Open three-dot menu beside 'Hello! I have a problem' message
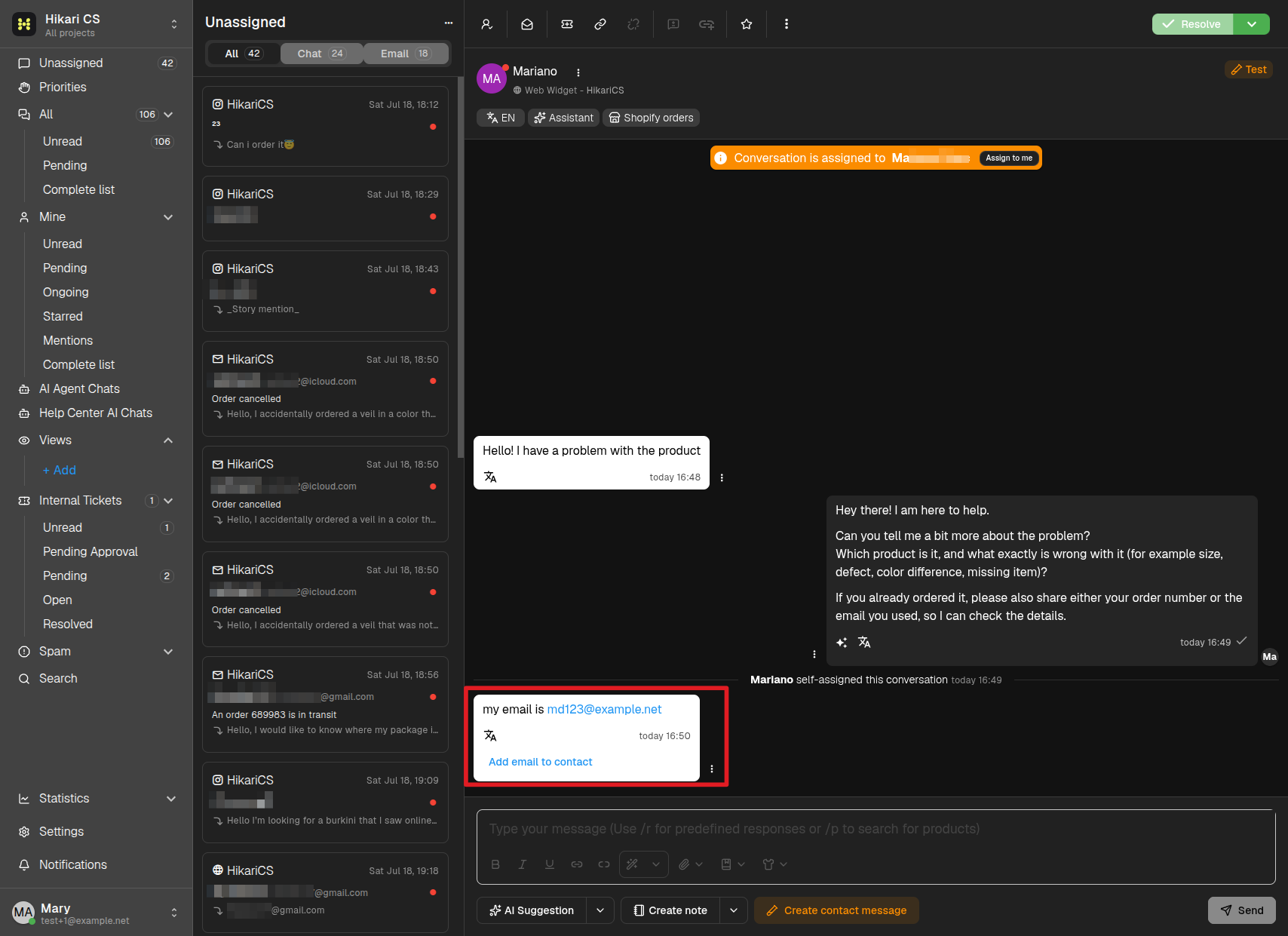Viewport: 1288px width, 936px height. 722,477
